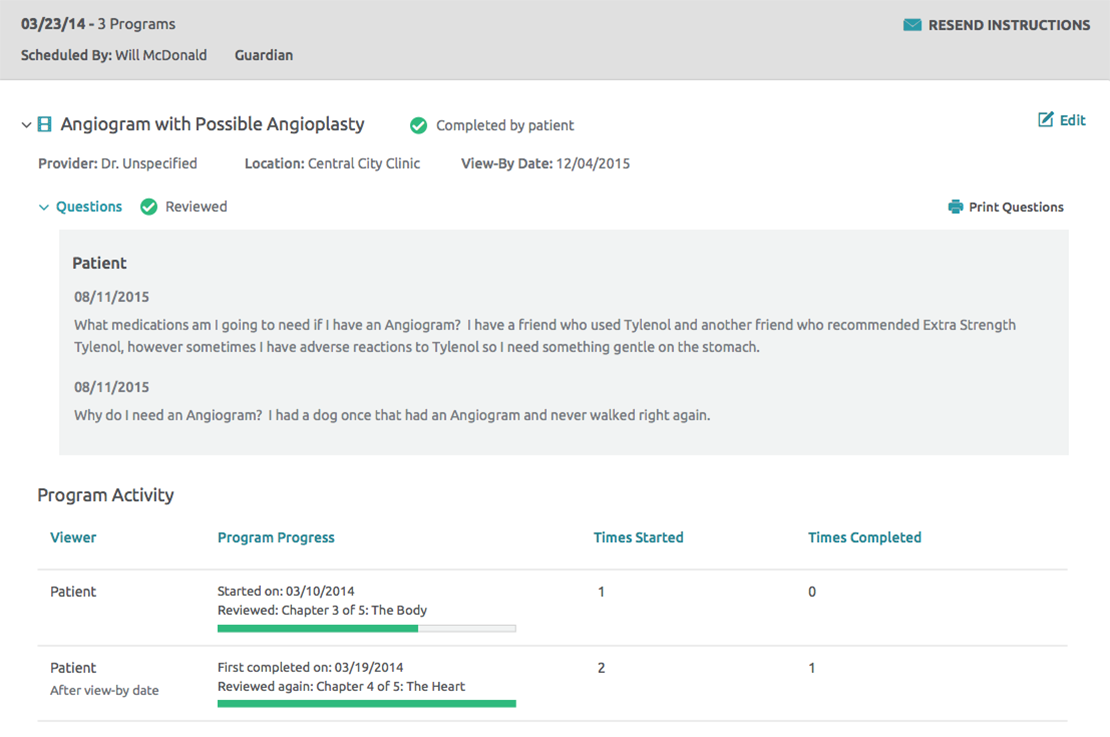The image size is (1110, 737).
Task: Click green checkmark next to Completed by patient
Action: (418, 125)
